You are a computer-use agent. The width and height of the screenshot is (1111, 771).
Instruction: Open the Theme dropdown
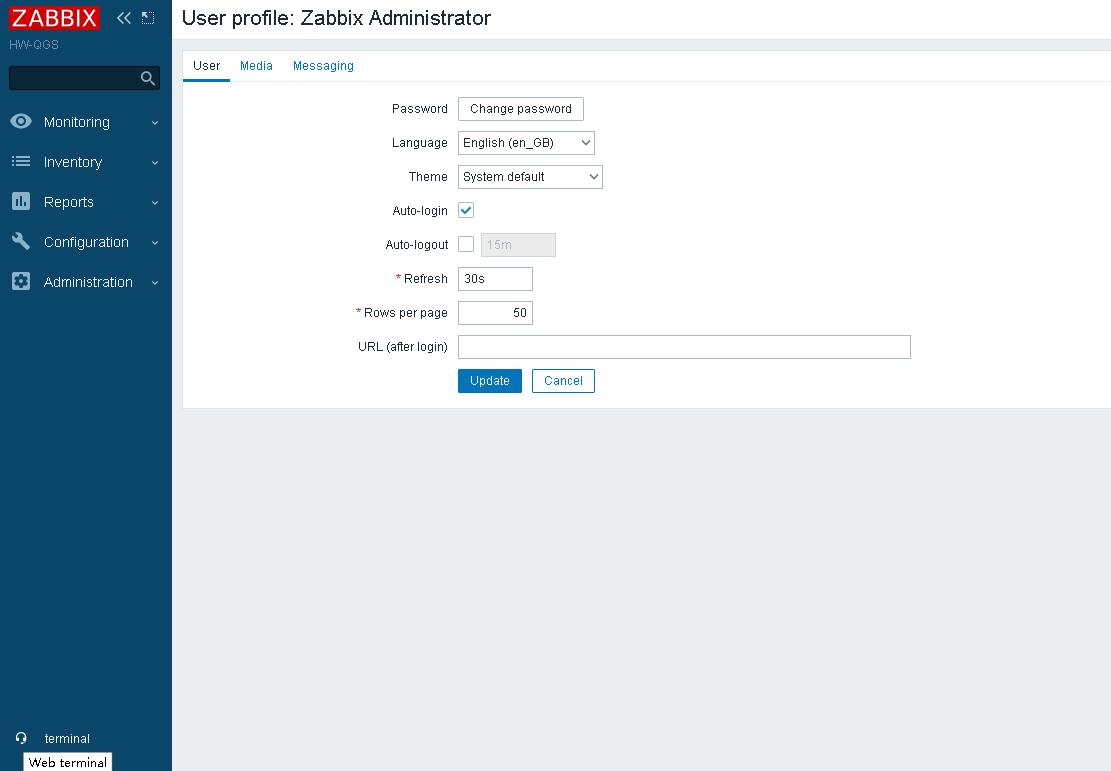530,177
